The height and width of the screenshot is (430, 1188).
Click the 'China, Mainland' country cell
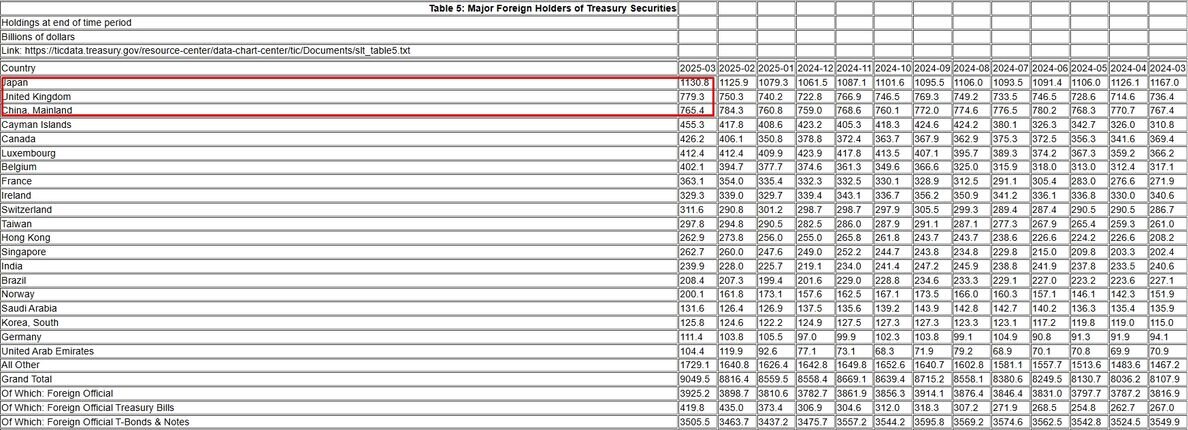pos(339,111)
